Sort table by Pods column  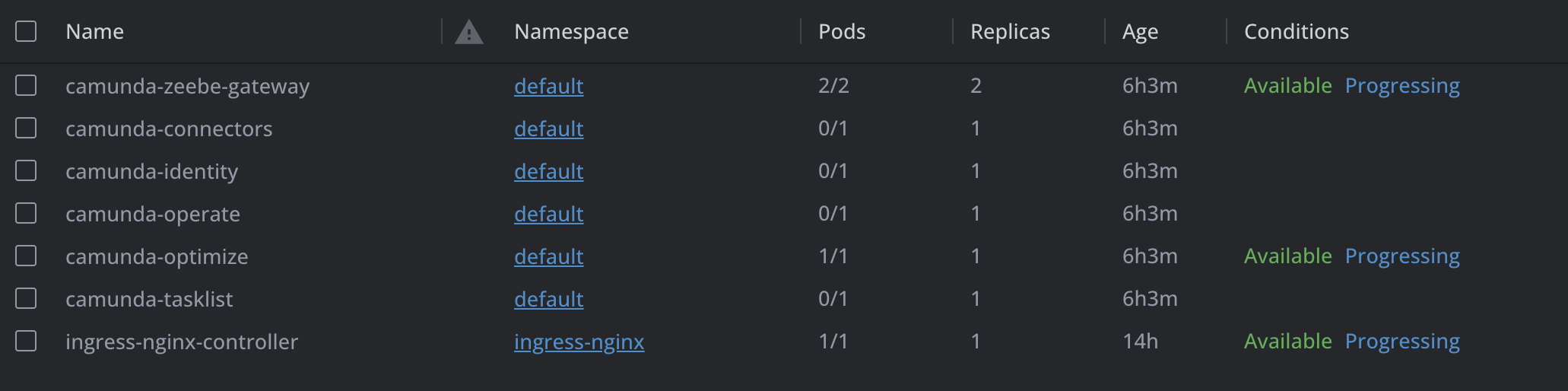[x=842, y=32]
